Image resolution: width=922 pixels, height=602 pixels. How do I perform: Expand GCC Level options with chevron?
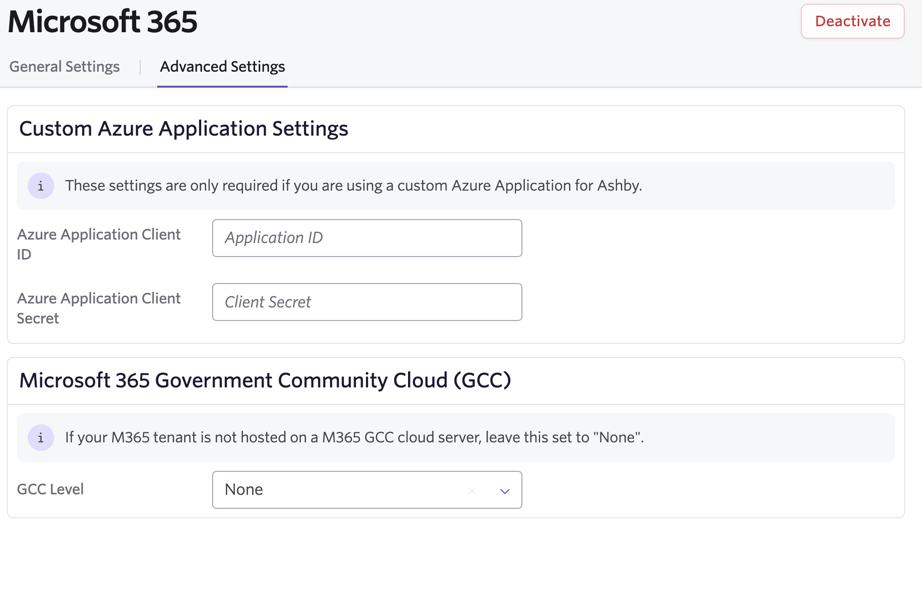pyautogui.click(x=505, y=491)
